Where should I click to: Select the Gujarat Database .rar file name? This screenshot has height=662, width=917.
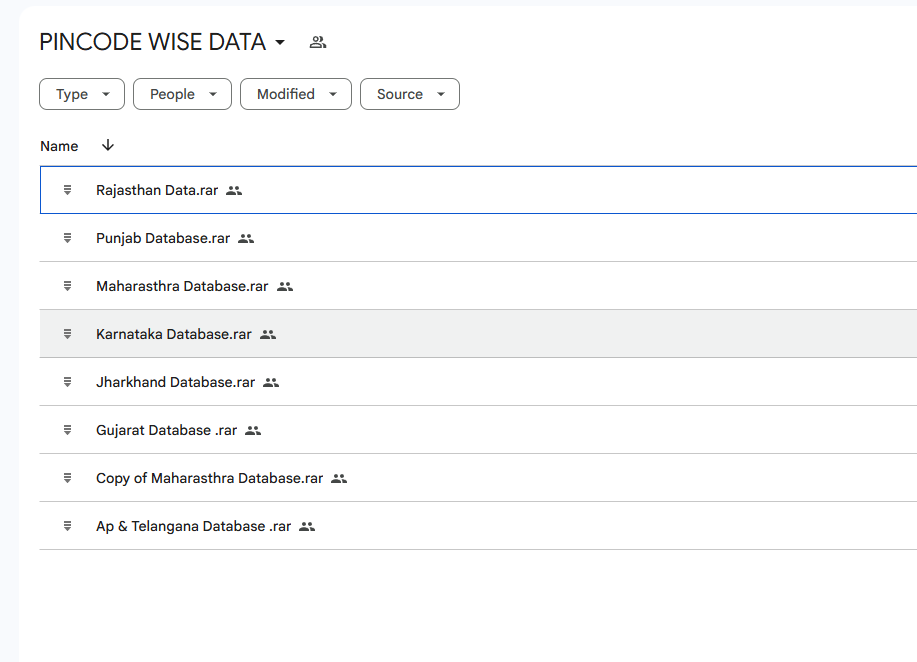click(166, 430)
